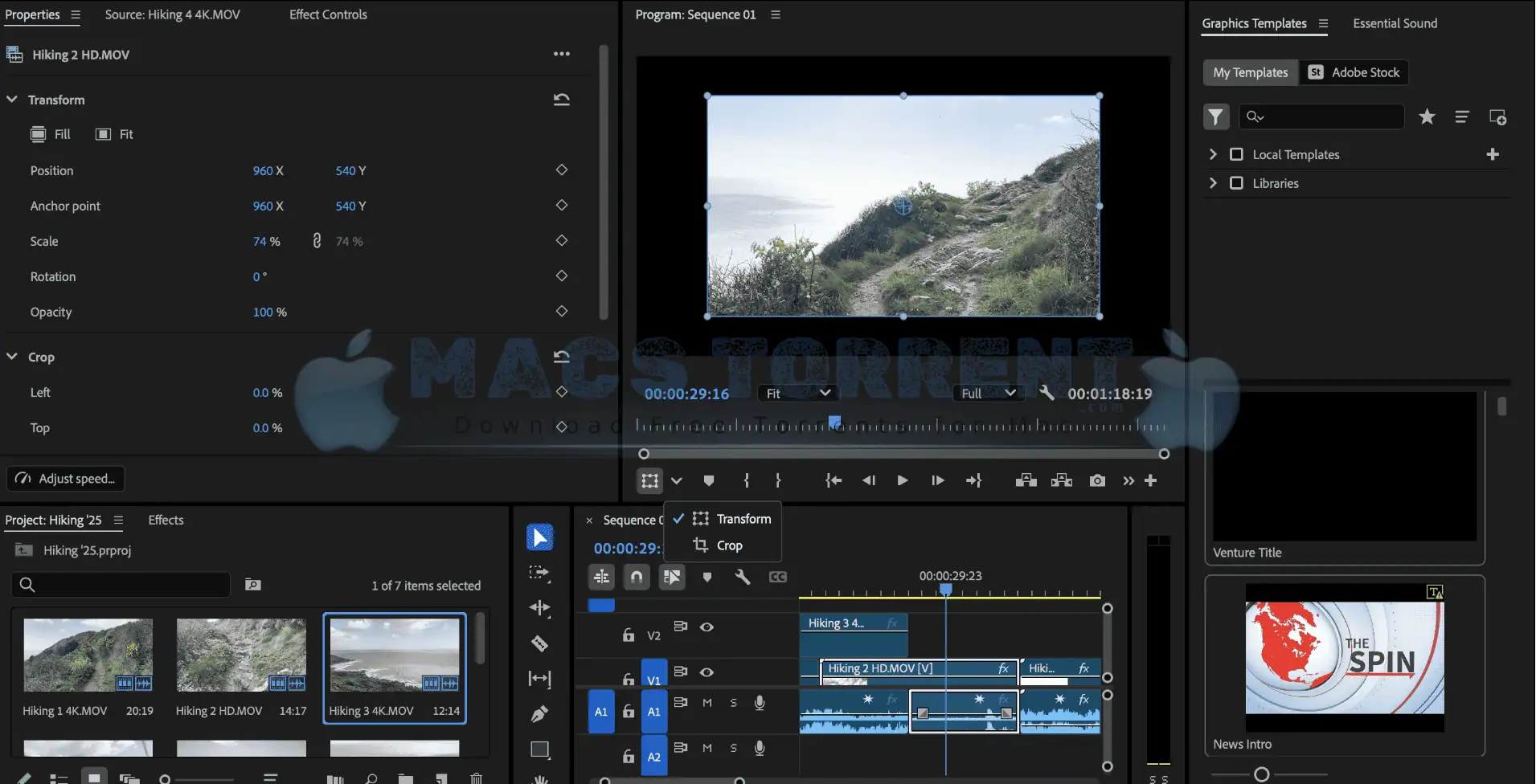Viewport: 1536px width, 784px height.
Task: Switch to Source Hiking 4 4K.MOV tab
Action: coord(172,14)
